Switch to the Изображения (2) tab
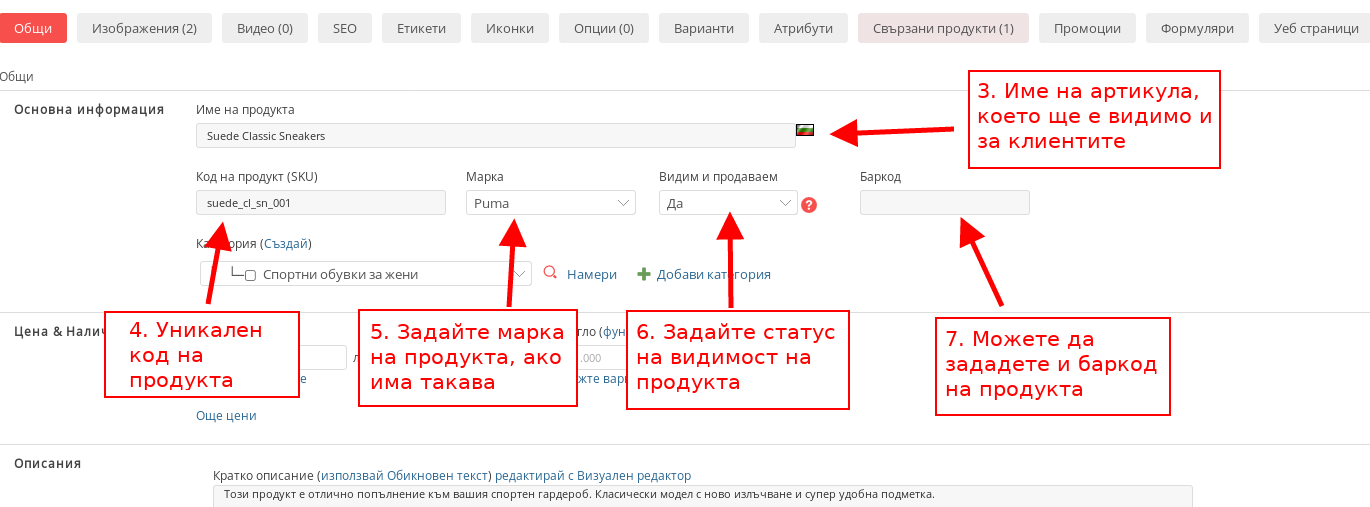The image size is (1370, 507). [x=144, y=28]
